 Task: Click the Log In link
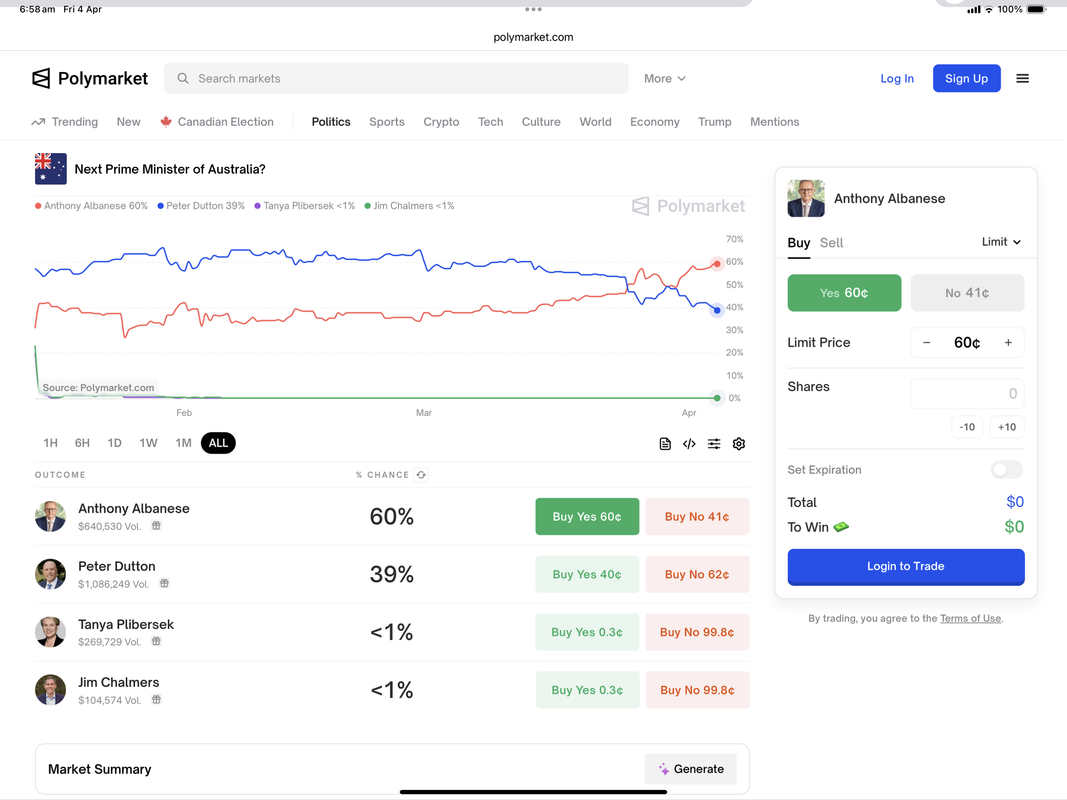pyautogui.click(x=897, y=78)
